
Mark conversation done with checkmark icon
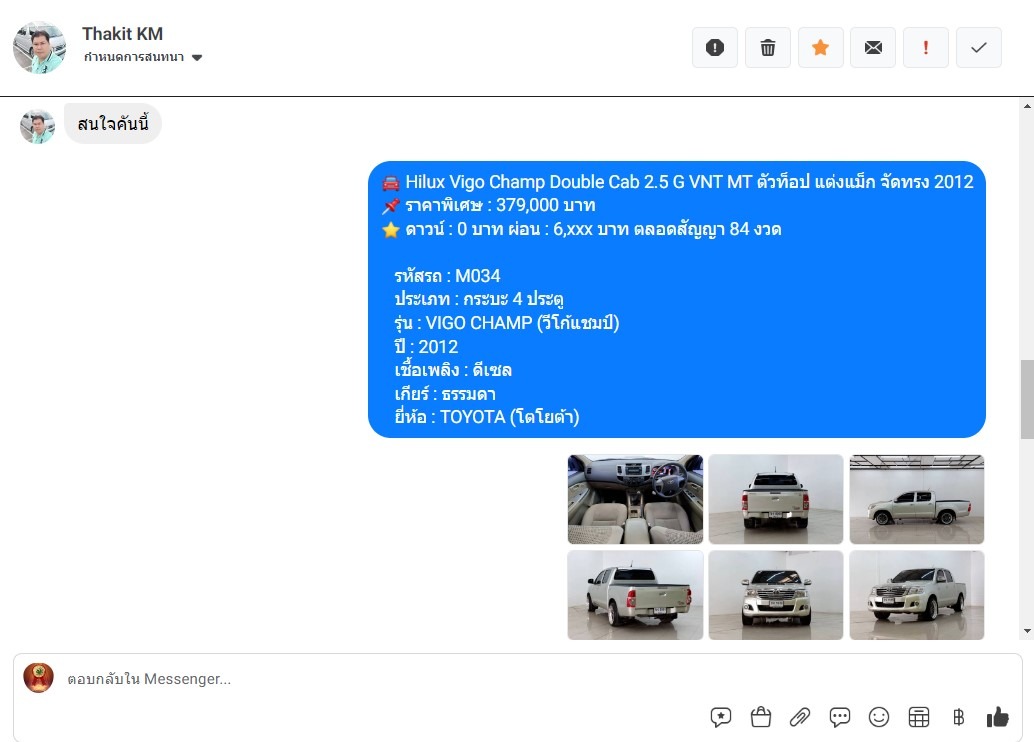point(979,47)
